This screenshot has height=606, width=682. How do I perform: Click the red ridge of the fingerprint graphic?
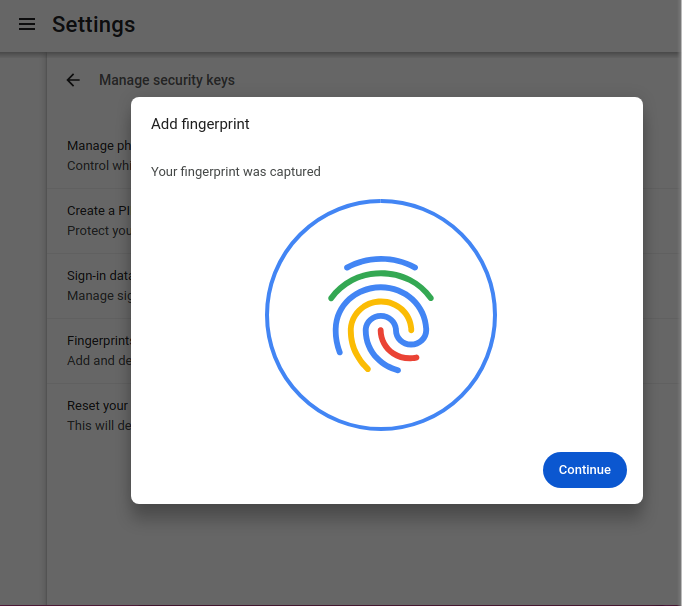click(x=397, y=345)
